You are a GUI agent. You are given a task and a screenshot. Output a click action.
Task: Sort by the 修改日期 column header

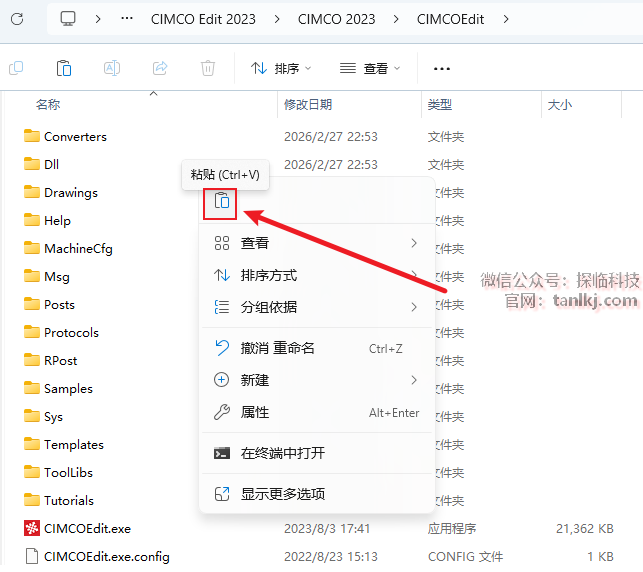pos(308,105)
